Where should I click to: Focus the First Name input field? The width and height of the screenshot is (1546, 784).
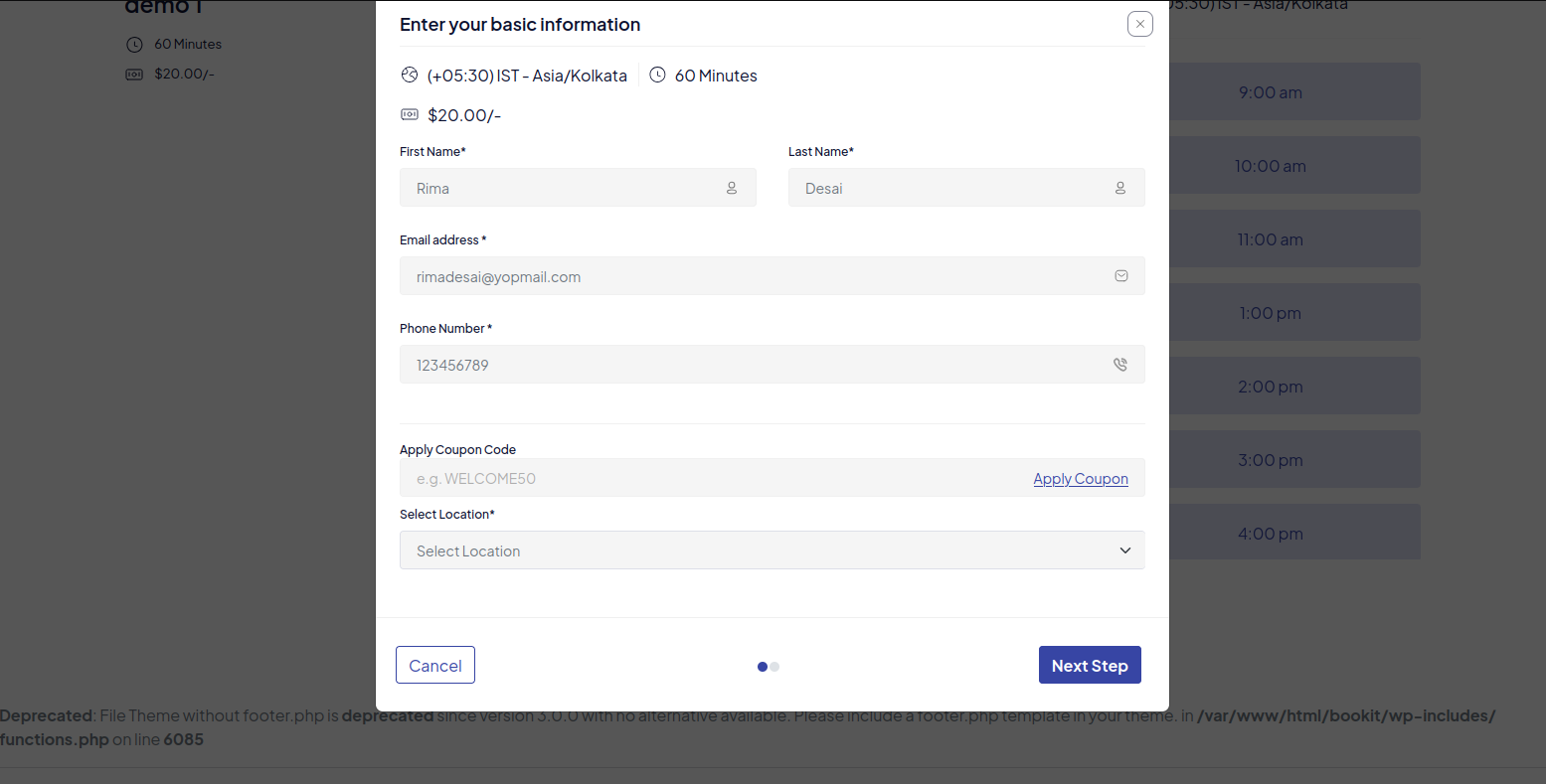point(562,188)
